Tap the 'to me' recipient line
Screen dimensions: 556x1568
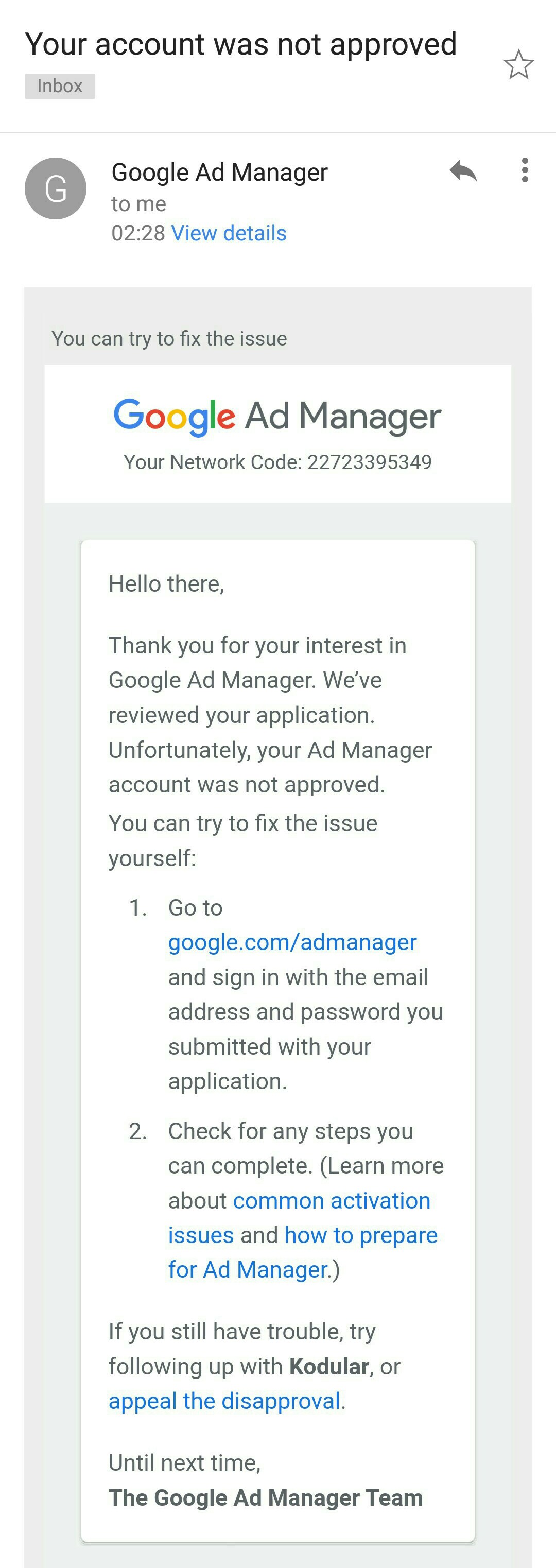click(138, 204)
